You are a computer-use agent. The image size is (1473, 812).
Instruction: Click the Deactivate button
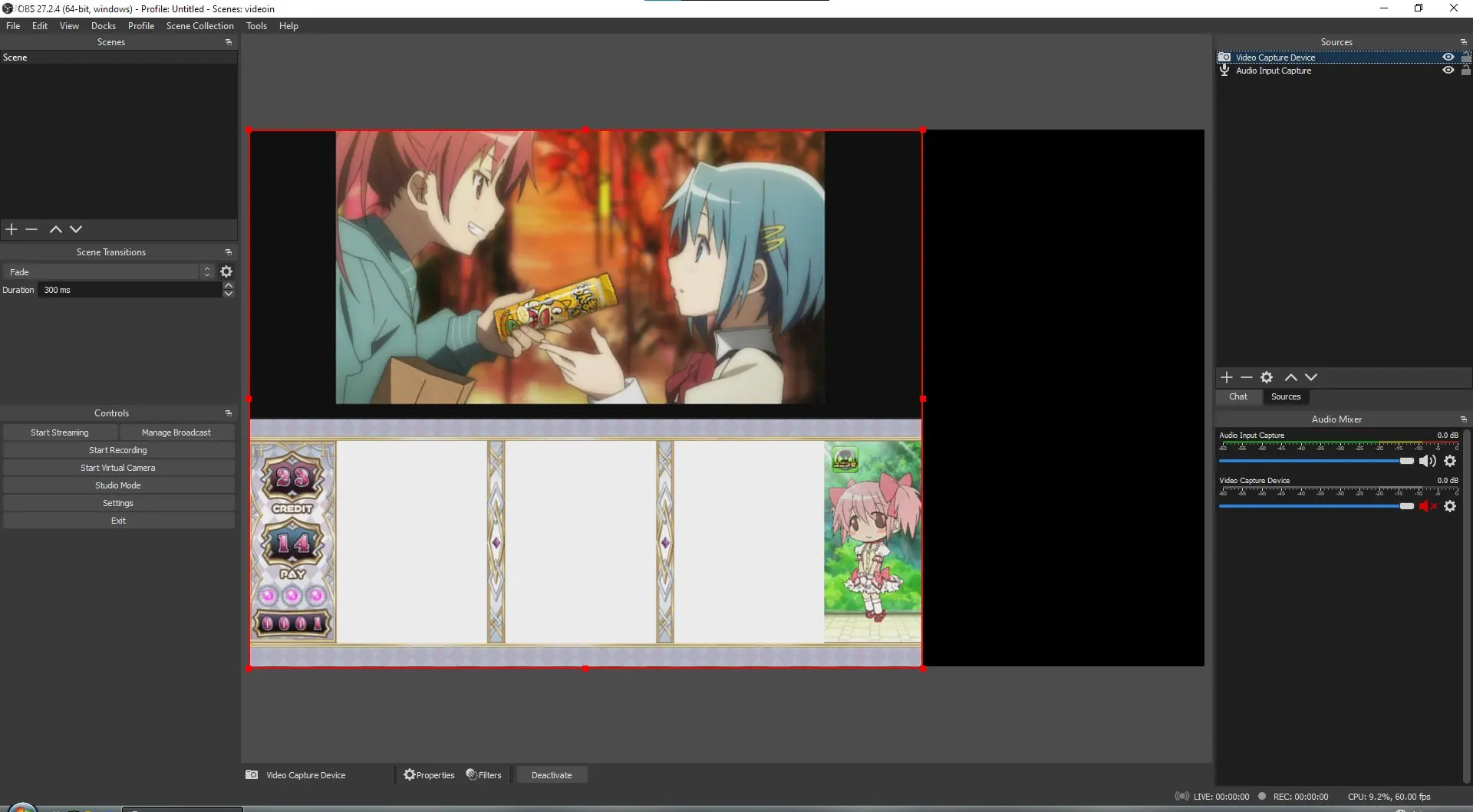(552, 775)
